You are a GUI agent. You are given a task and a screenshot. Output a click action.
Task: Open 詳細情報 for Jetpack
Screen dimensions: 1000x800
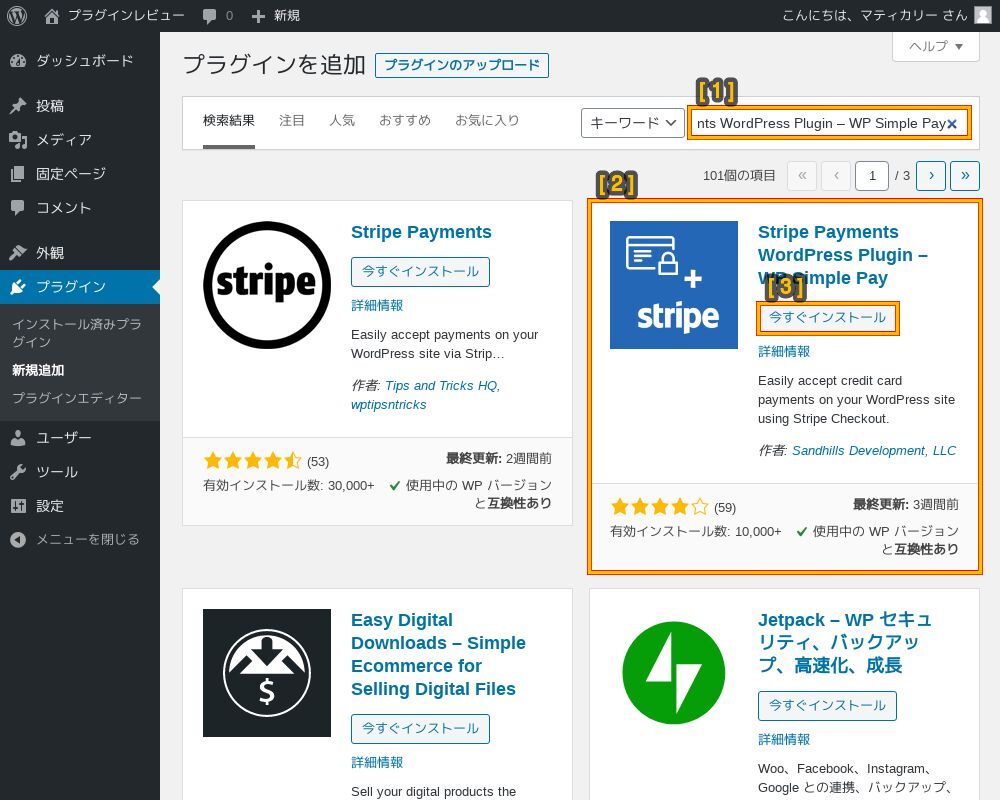pyautogui.click(x=784, y=739)
